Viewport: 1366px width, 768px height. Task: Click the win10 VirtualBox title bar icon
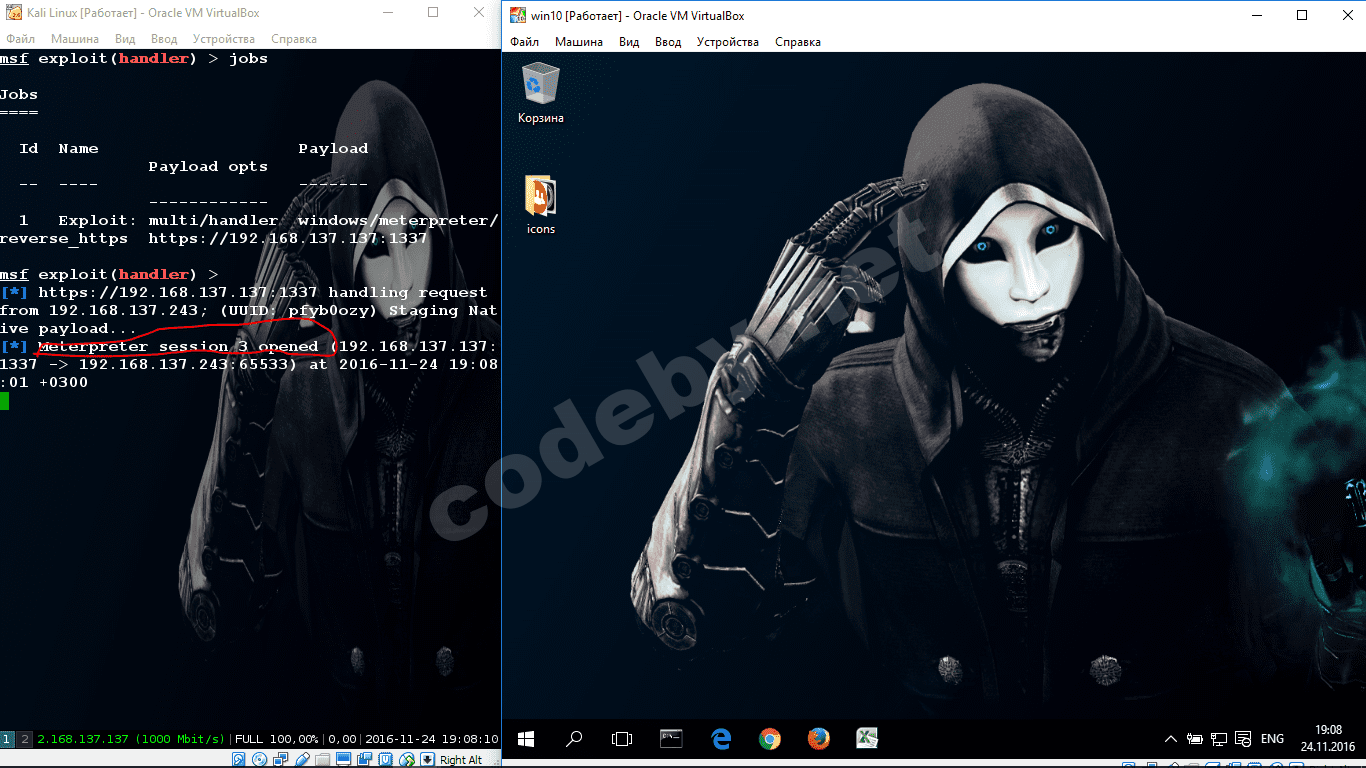point(518,15)
